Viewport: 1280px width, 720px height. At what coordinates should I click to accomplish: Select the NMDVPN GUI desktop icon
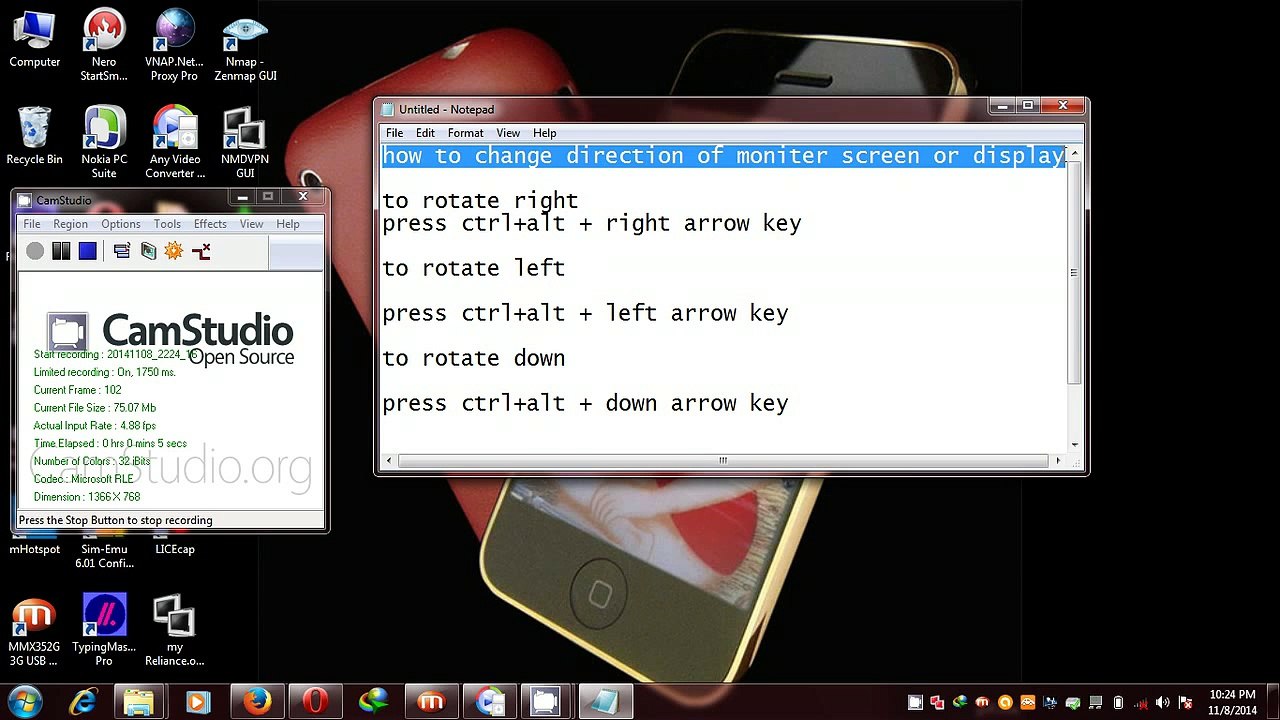(x=245, y=142)
